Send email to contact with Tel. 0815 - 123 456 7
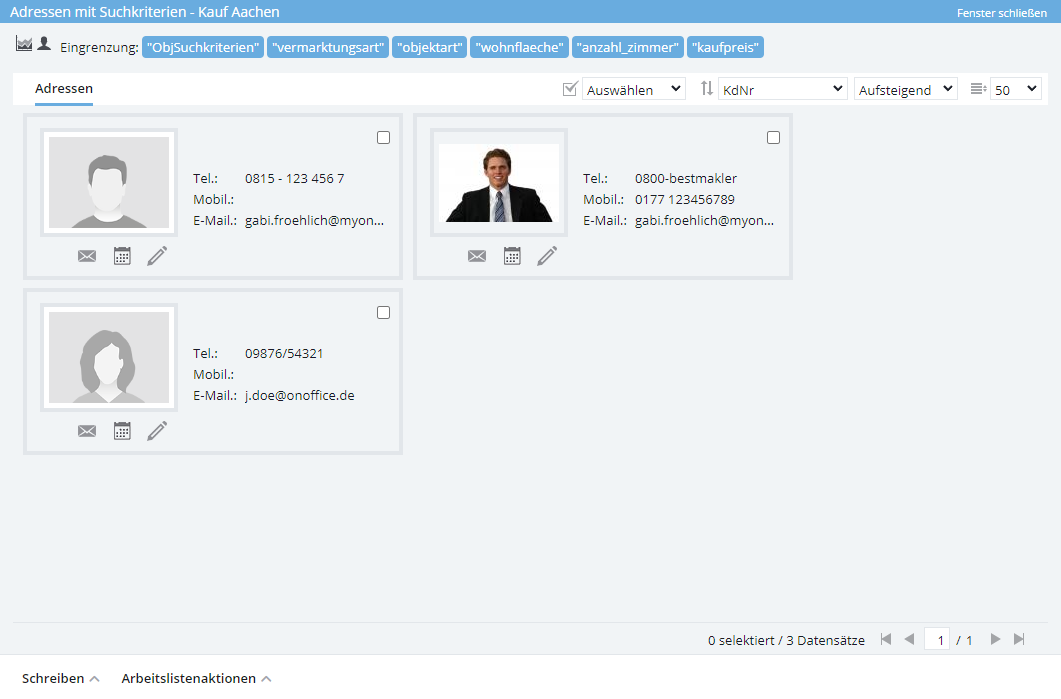 87,256
